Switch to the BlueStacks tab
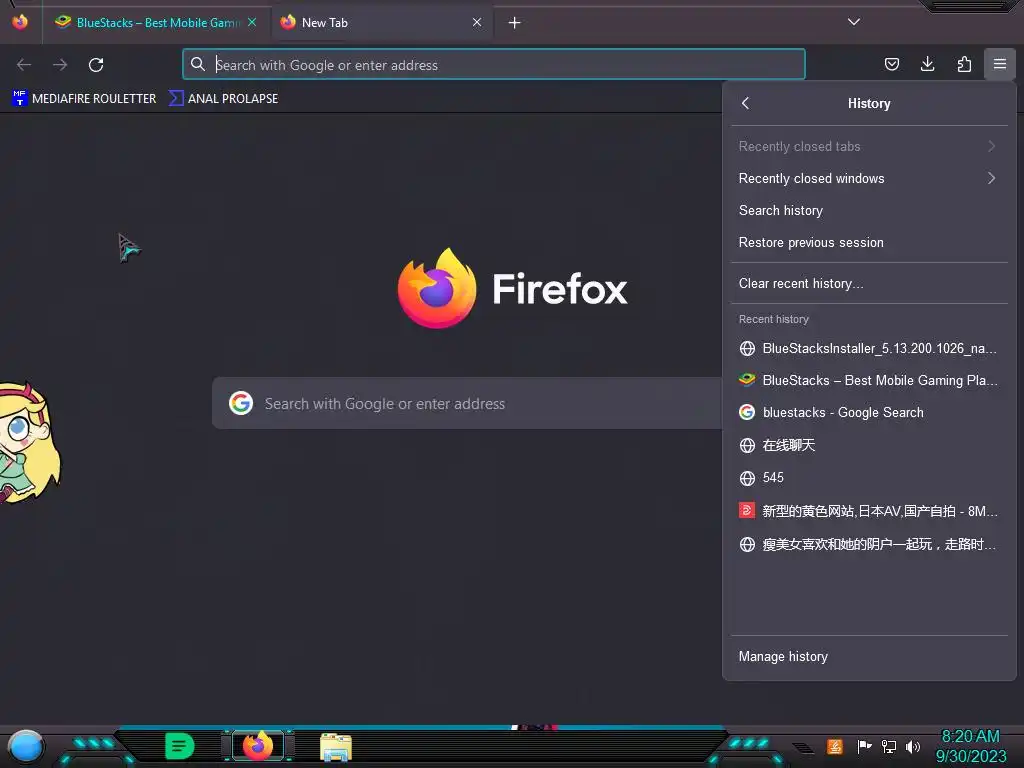Screen dimensions: 1024x768 click(x=155, y=23)
